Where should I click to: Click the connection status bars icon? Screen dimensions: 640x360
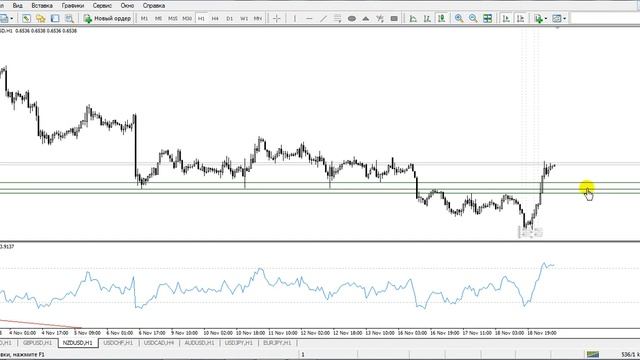click(593, 354)
